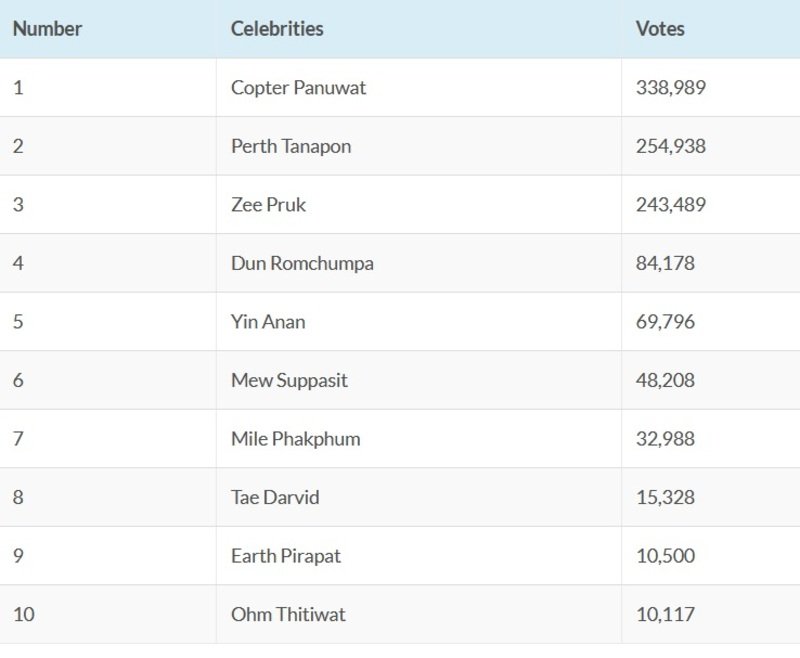The height and width of the screenshot is (658, 800).
Task: Click the 243,489 vote count
Action: tap(671, 205)
